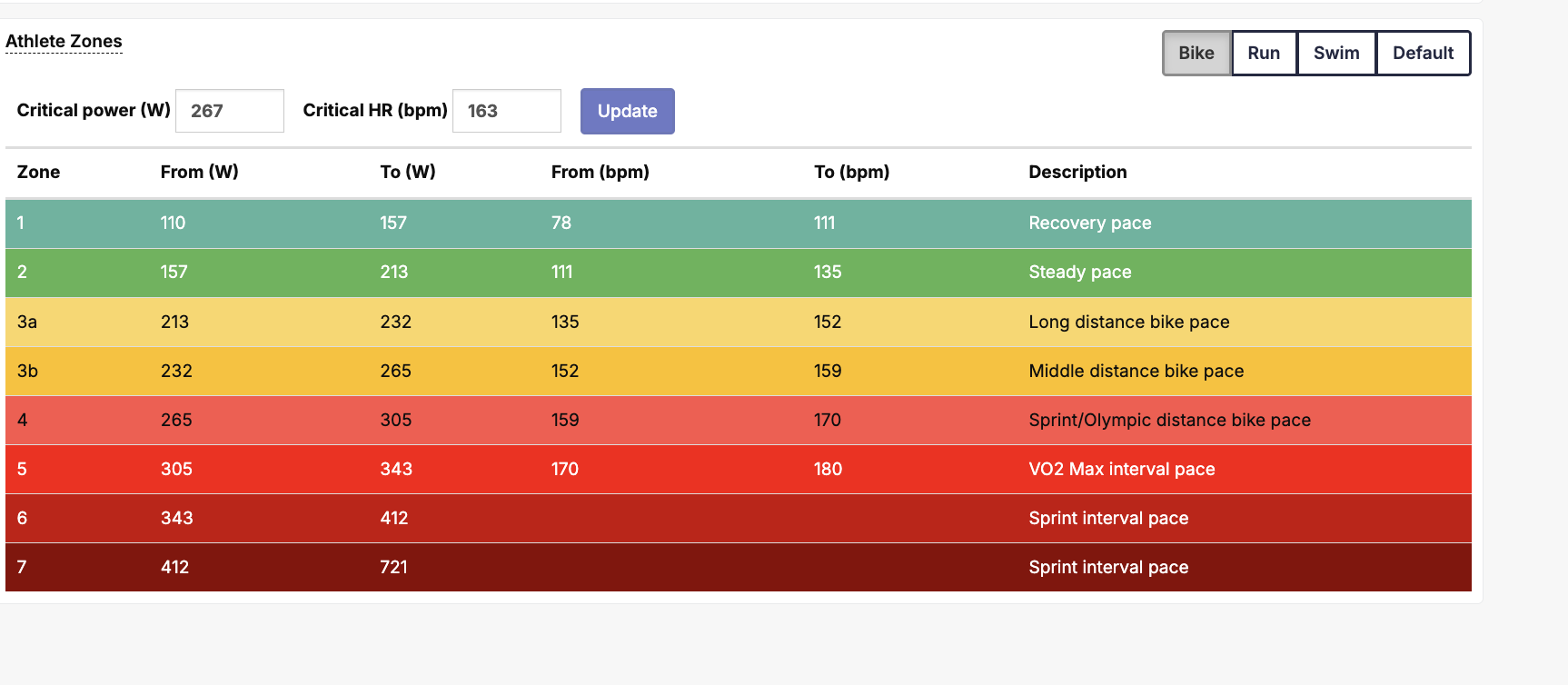Click the Critical power (W) label
The width and height of the screenshot is (1568, 685).
[94, 110]
